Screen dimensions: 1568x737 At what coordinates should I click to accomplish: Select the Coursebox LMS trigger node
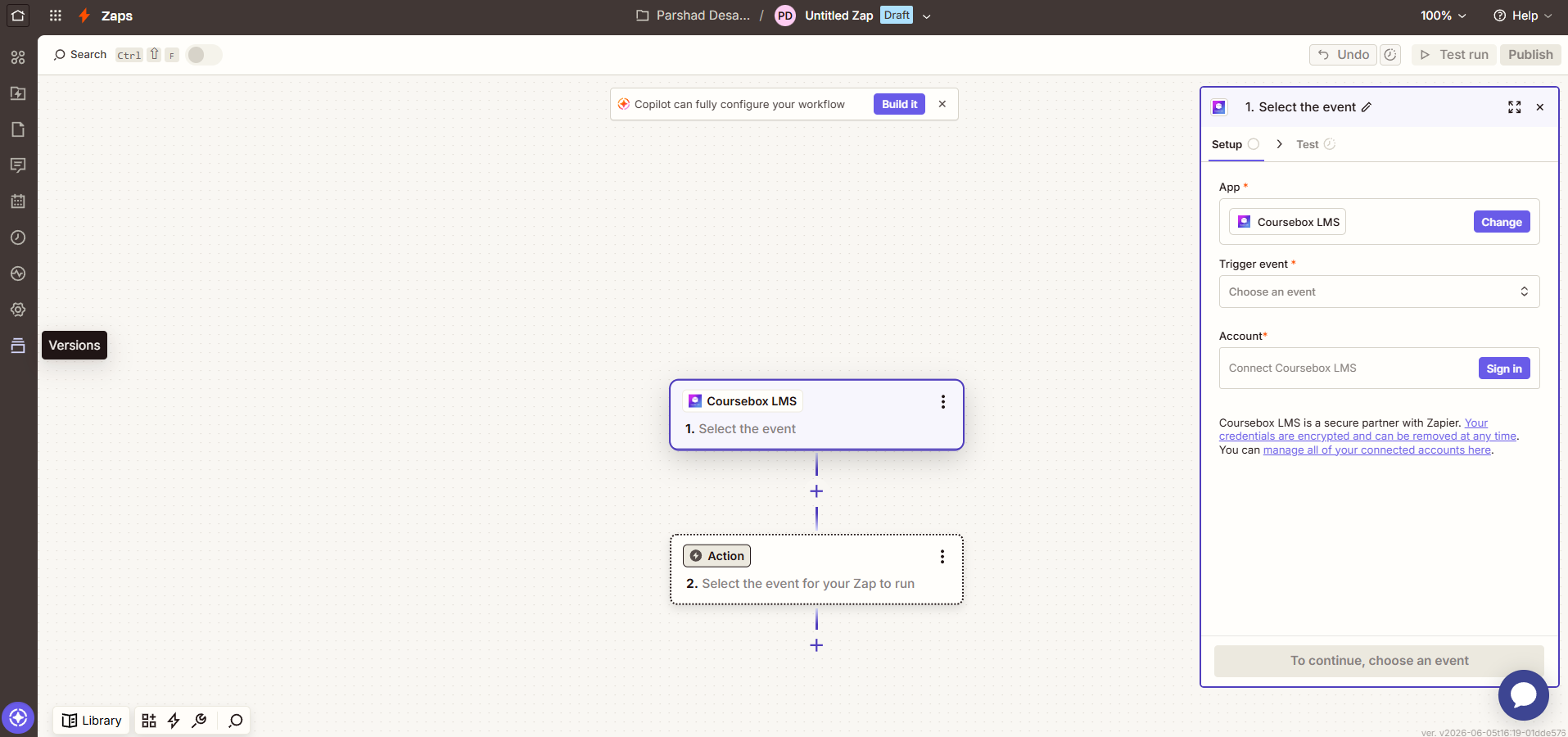pyautogui.click(x=816, y=414)
